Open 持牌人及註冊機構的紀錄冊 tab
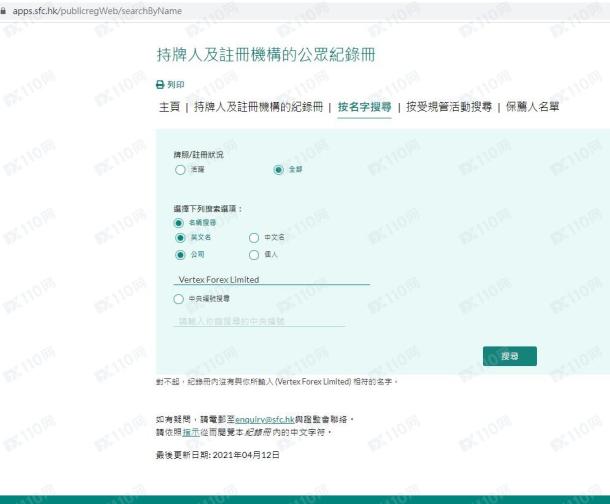 click(258, 107)
